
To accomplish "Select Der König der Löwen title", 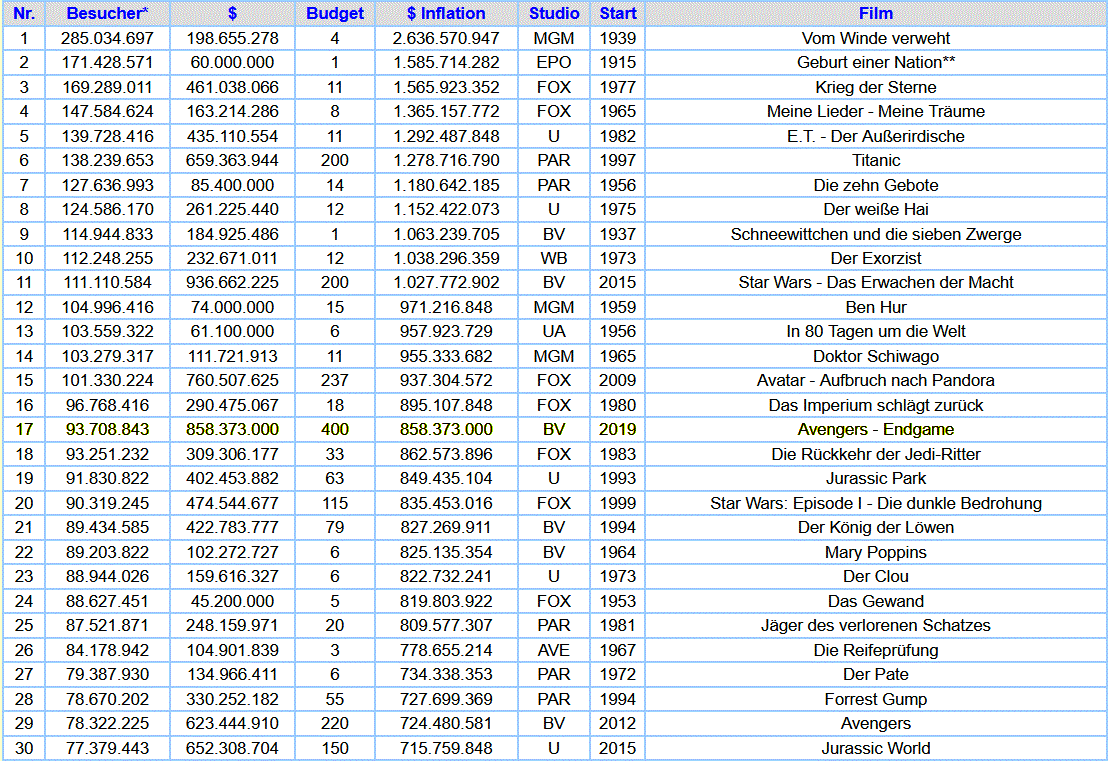I will 876,527.
